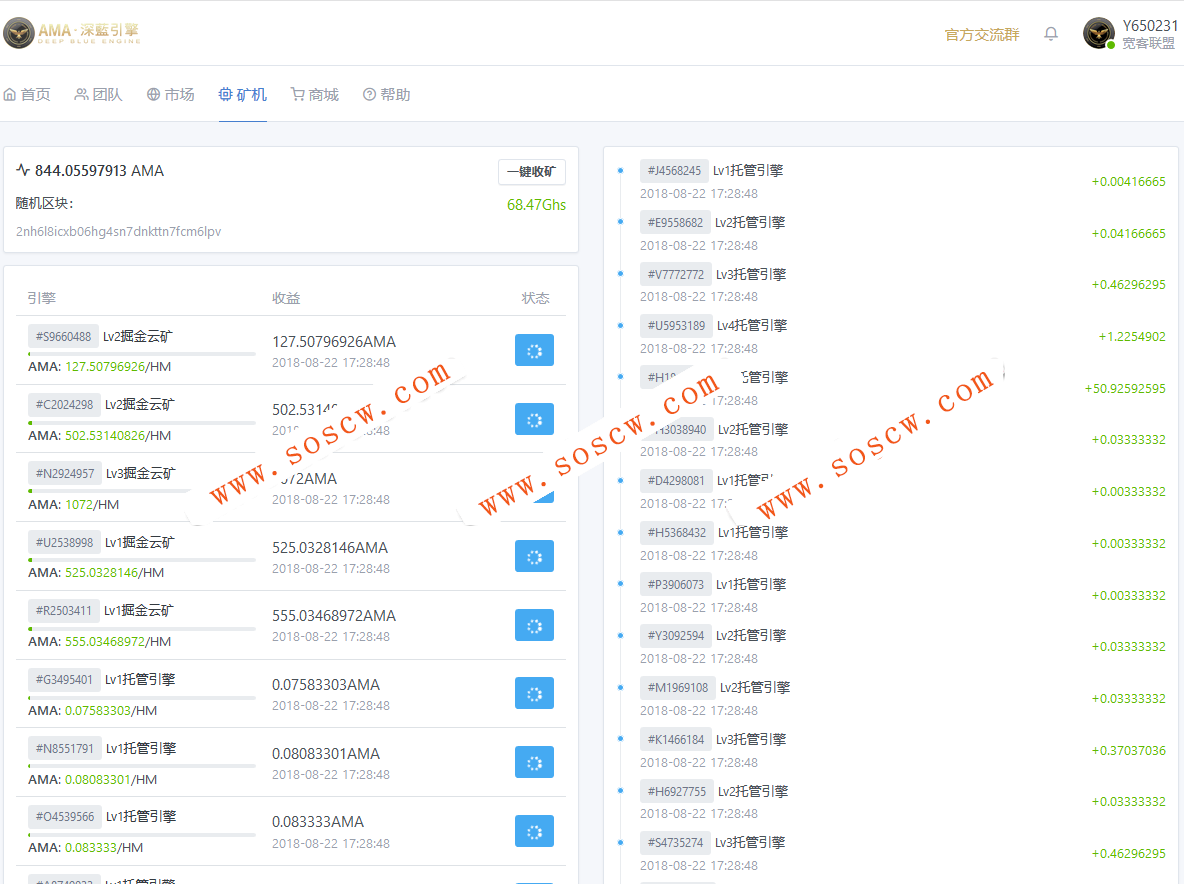Click the #V7772772 log tag
Image resolution: width=1184 pixels, height=884 pixels.
(676, 275)
